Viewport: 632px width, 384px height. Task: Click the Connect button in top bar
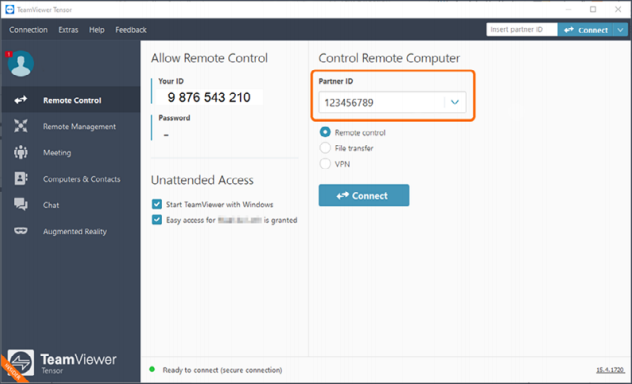(x=586, y=29)
